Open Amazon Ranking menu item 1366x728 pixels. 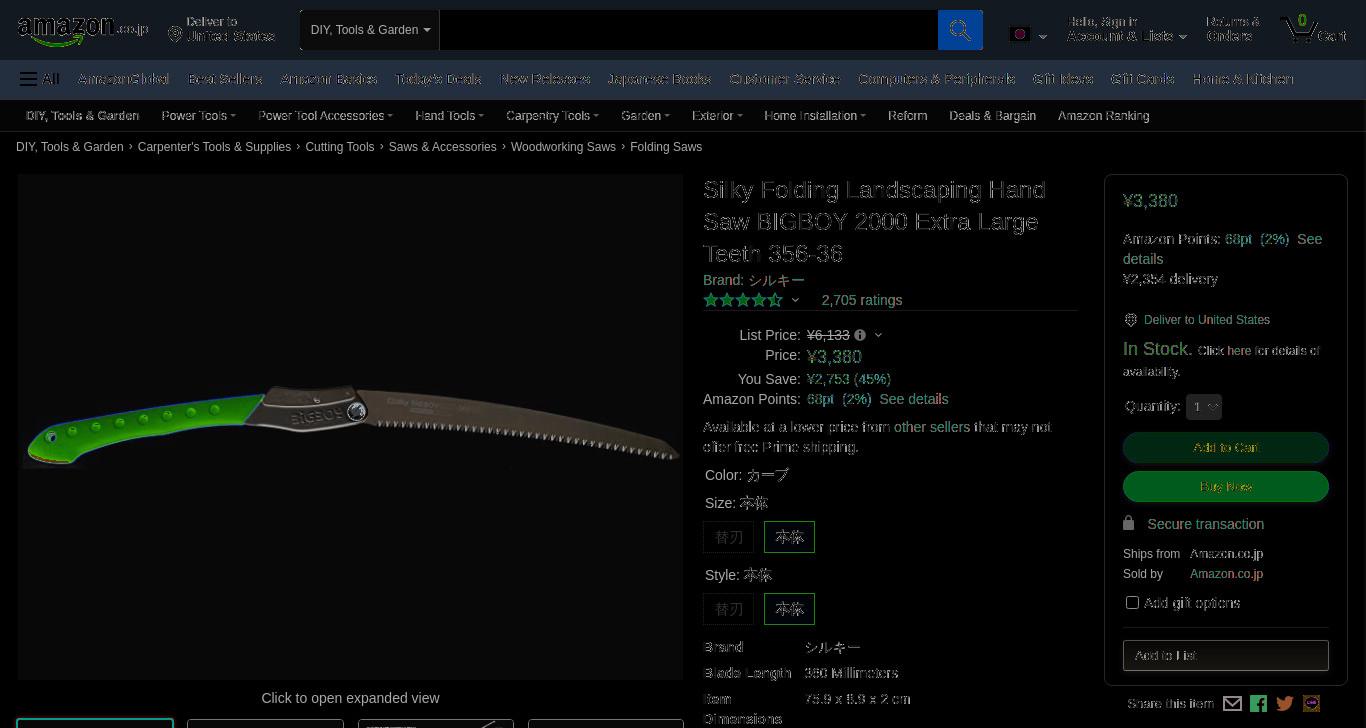(x=1103, y=116)
